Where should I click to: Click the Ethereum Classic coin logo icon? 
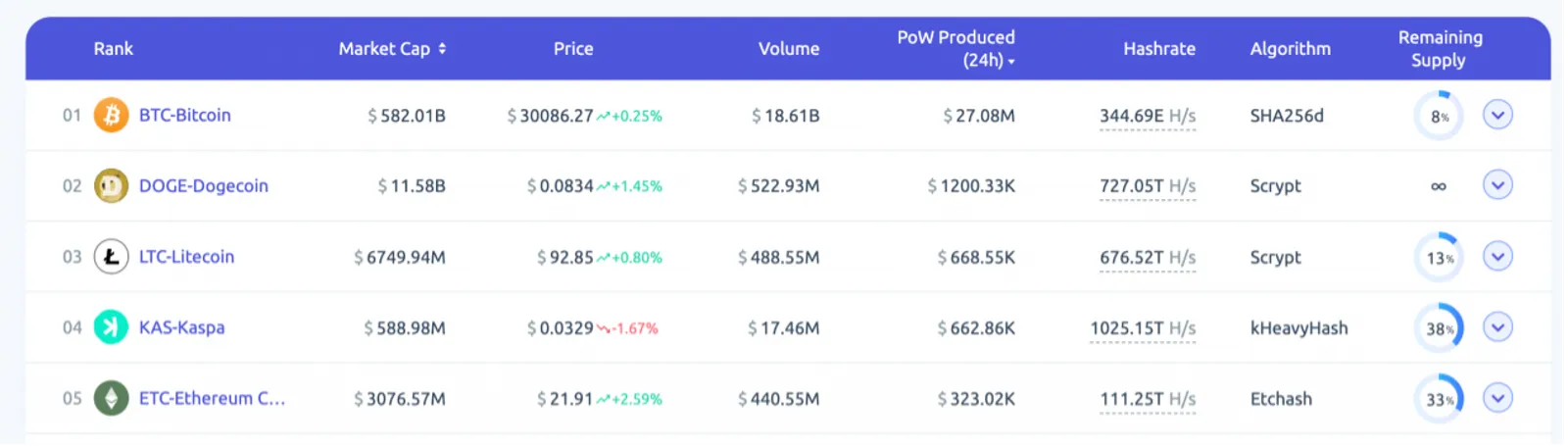(111, 398)
